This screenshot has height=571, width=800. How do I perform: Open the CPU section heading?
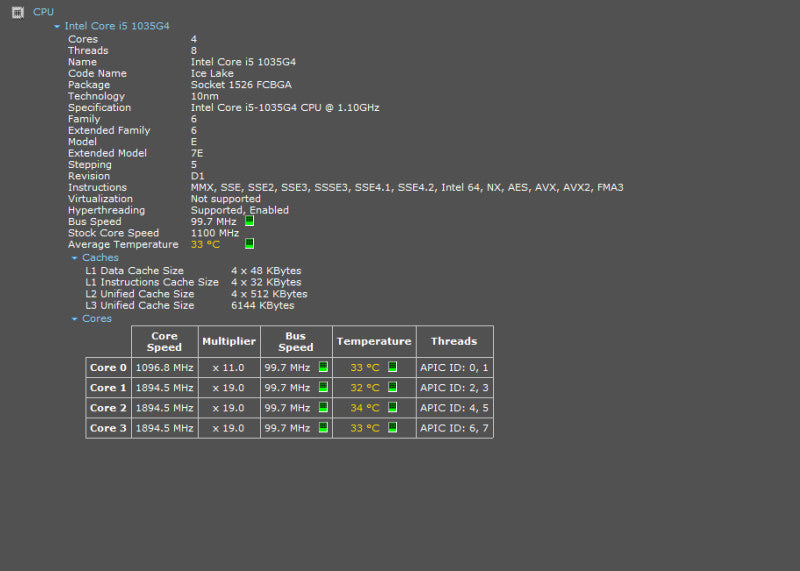(x=43, y=12)
